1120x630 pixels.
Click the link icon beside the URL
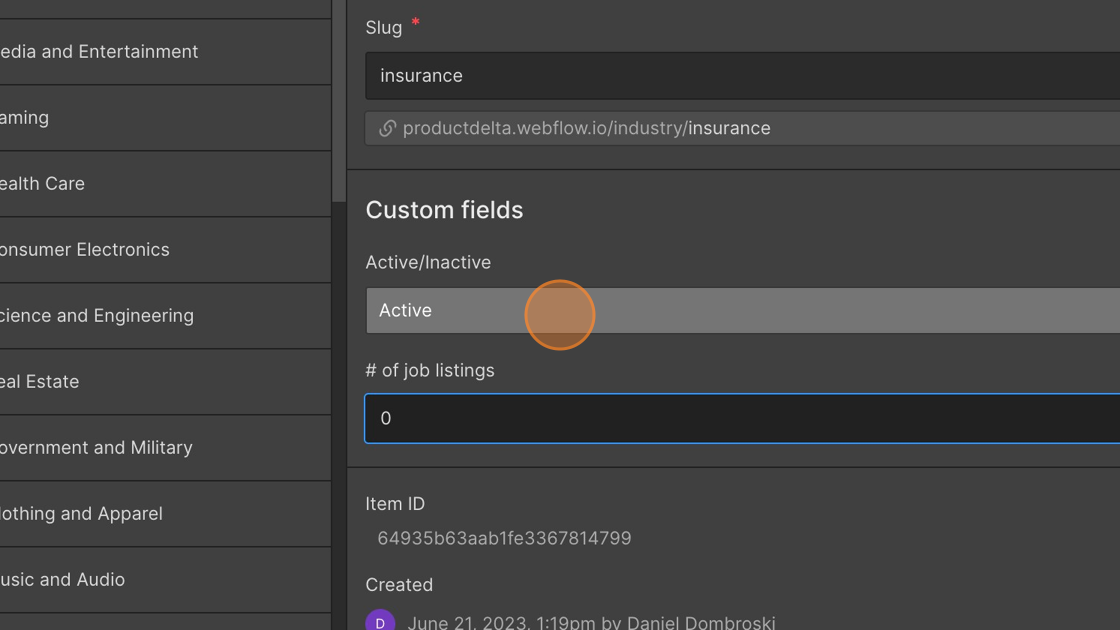pyautogui.click(x=387, y=129)
